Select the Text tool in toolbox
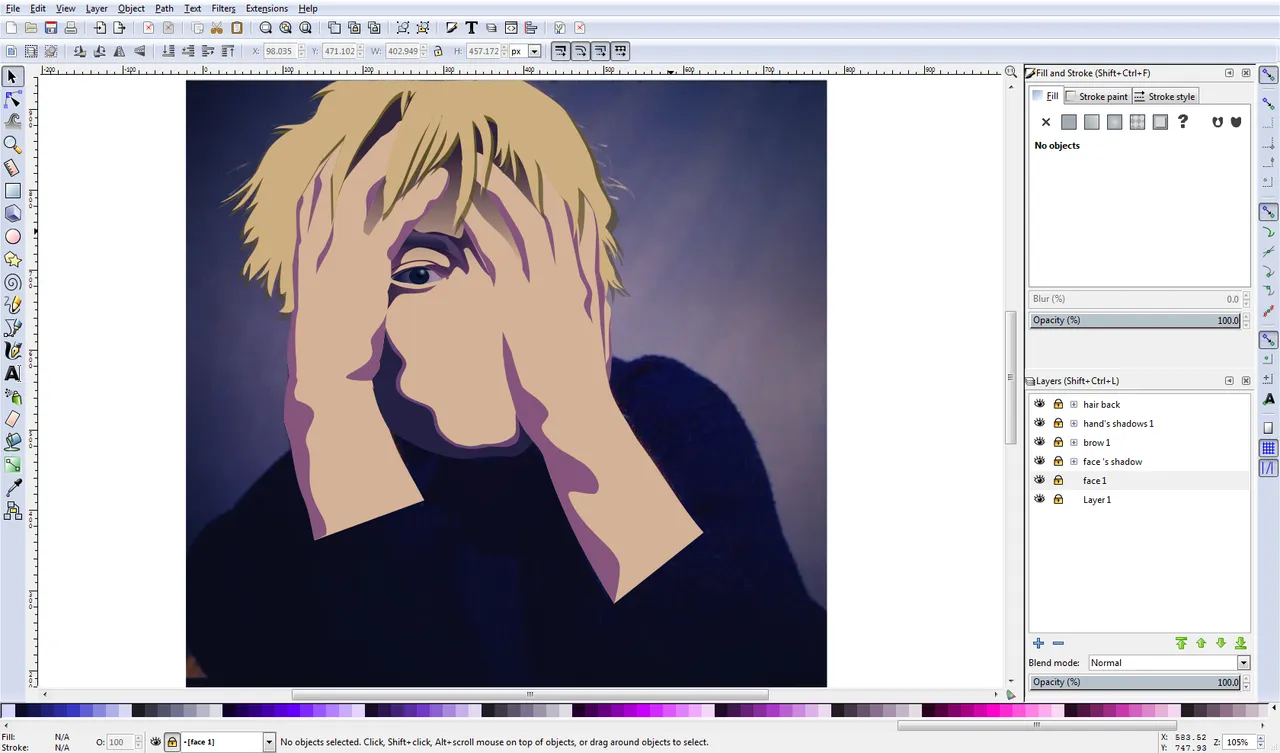 coord(13,373)
